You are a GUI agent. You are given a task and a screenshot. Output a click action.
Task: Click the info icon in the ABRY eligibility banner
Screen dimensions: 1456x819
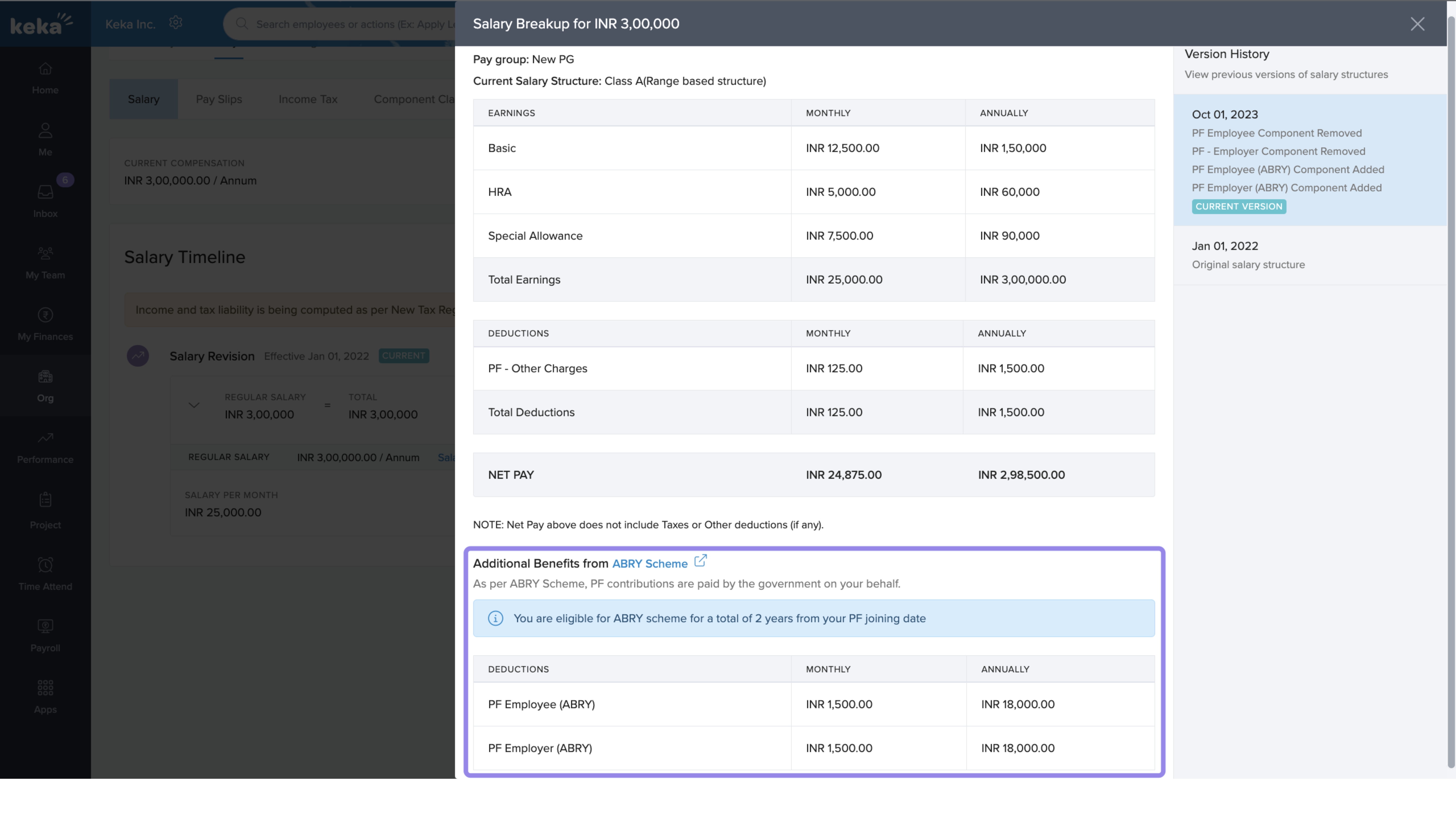coord(496,618)
